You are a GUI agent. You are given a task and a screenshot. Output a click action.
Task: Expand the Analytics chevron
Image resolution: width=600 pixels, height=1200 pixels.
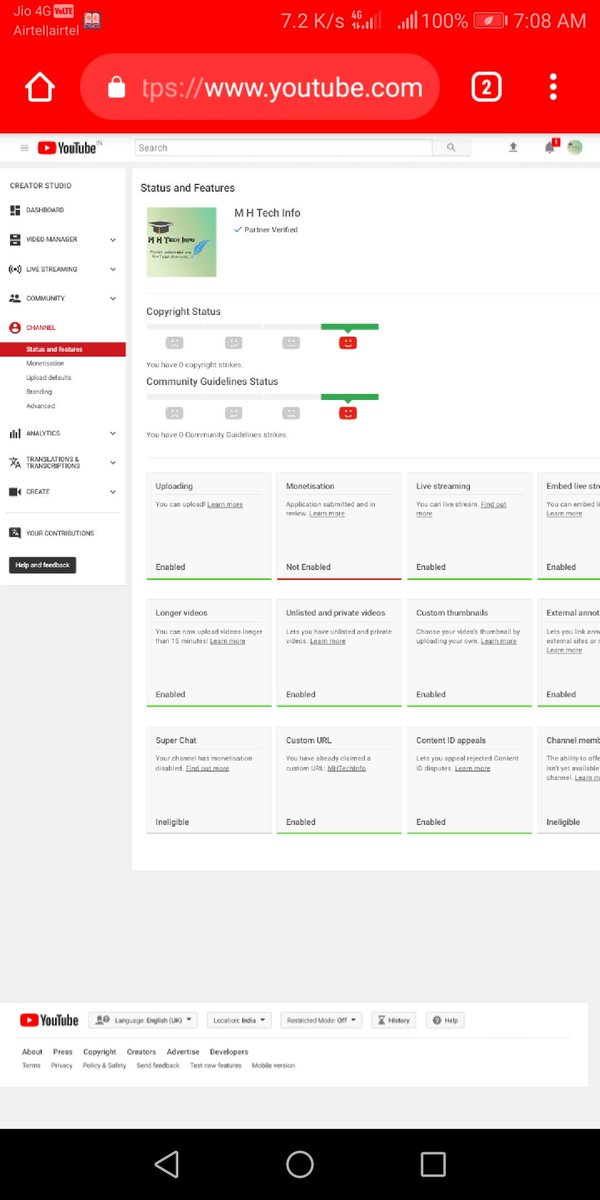coord(113,434)
